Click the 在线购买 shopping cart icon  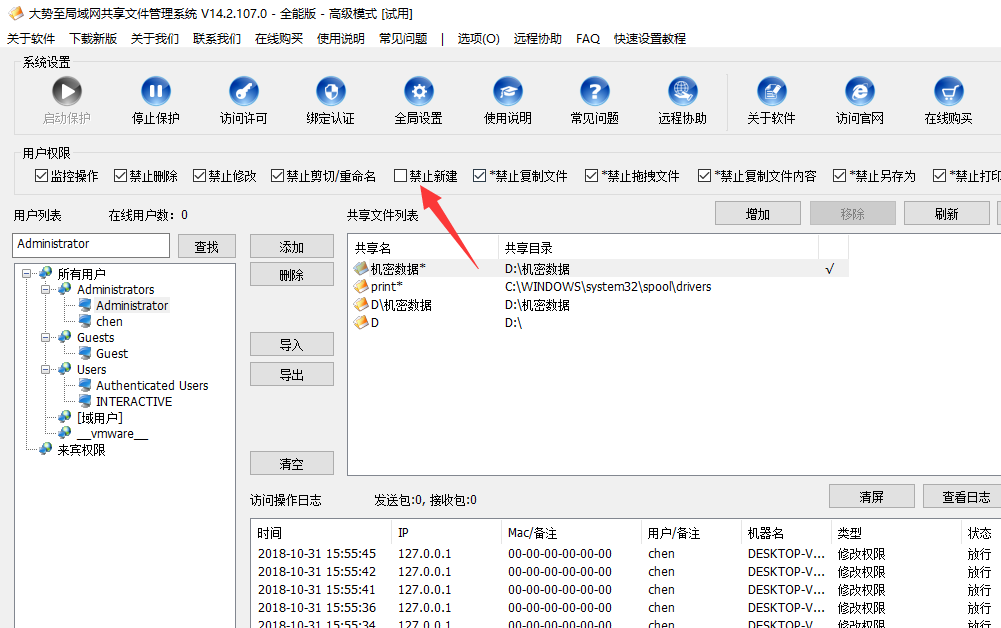pyautogui.click(x=948, y=93)
